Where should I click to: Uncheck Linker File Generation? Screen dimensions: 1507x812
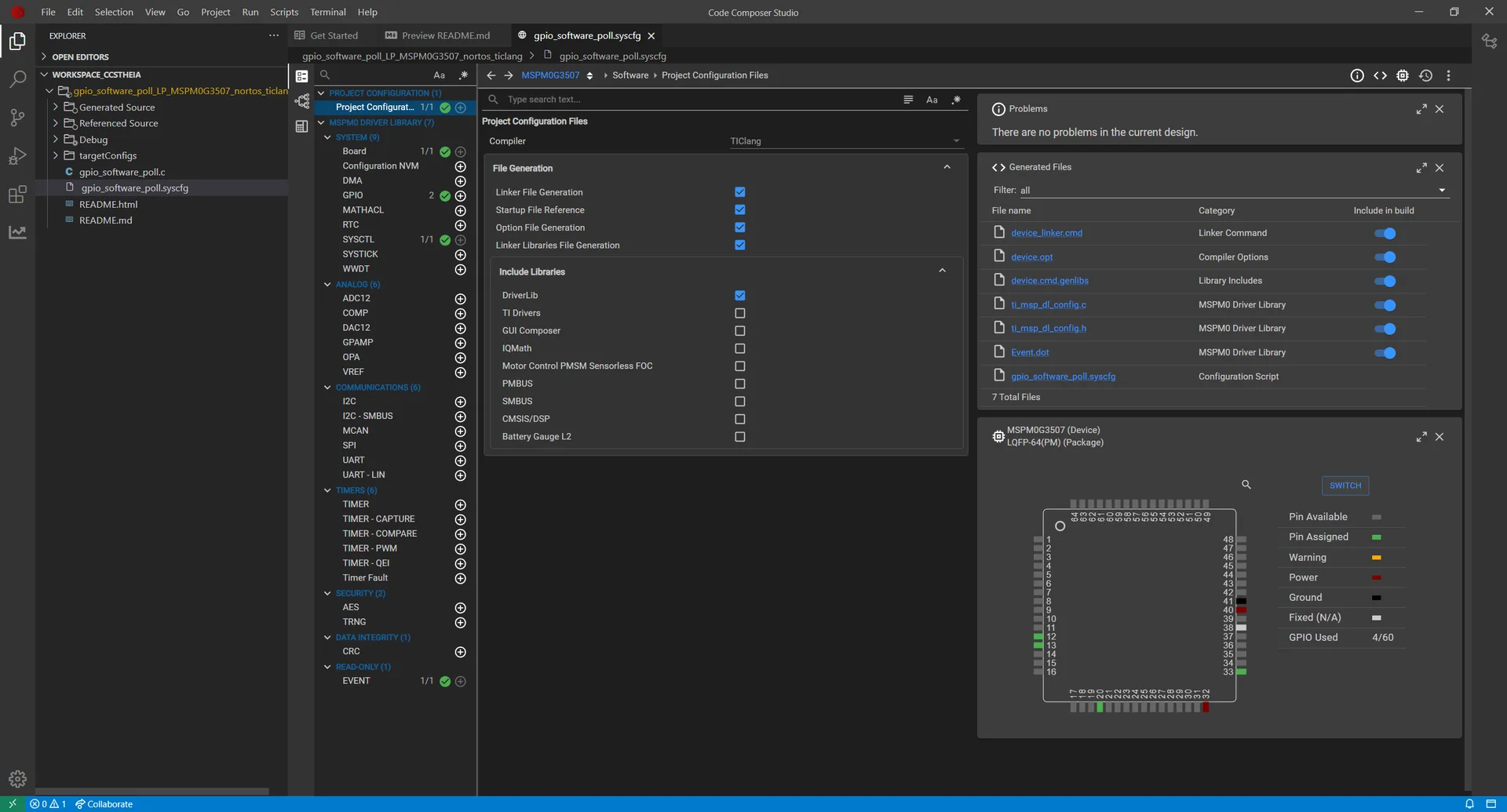739,192
